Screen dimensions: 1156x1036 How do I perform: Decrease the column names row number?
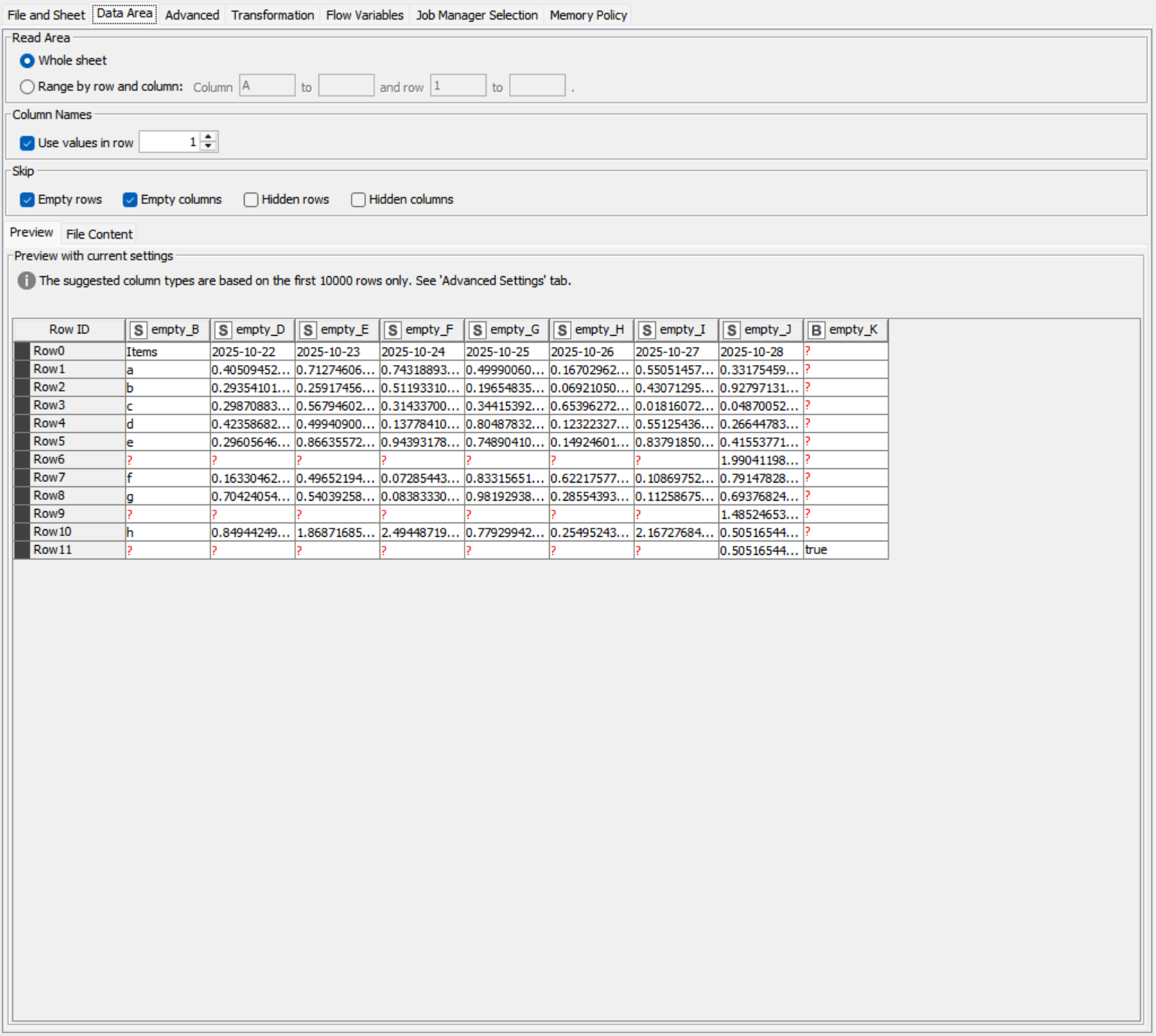pos(209,146)
